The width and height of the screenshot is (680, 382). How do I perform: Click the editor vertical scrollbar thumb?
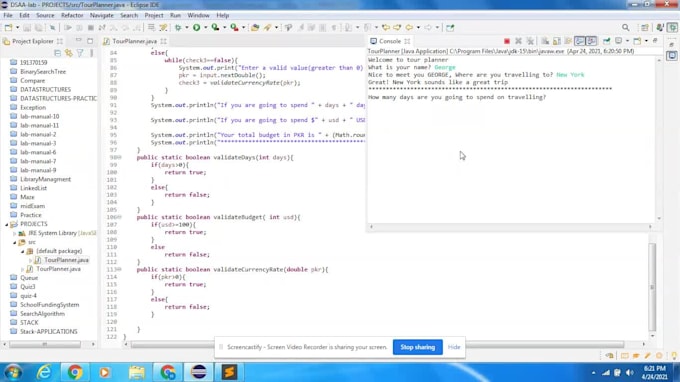point(652,286)
